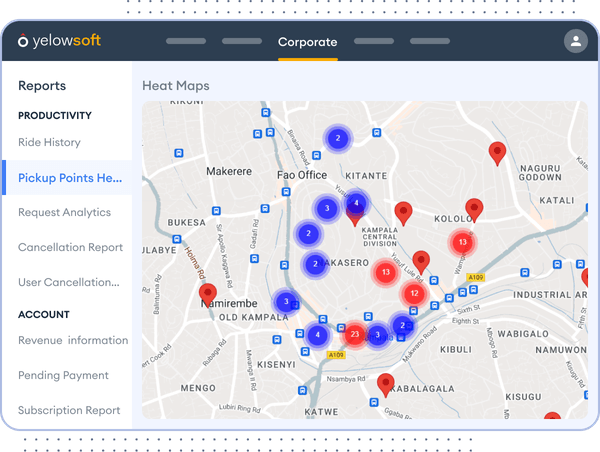Click the yelowsoft logo

click(x=59, y=41)
